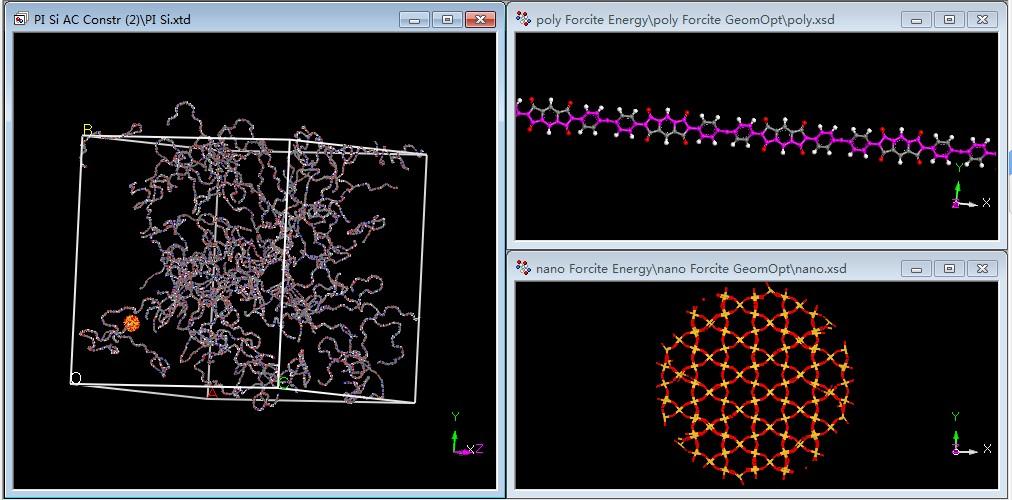The image size is (1012, 500).
Task: Close the nano.xsd window
Action: click(x=982, y=268)
